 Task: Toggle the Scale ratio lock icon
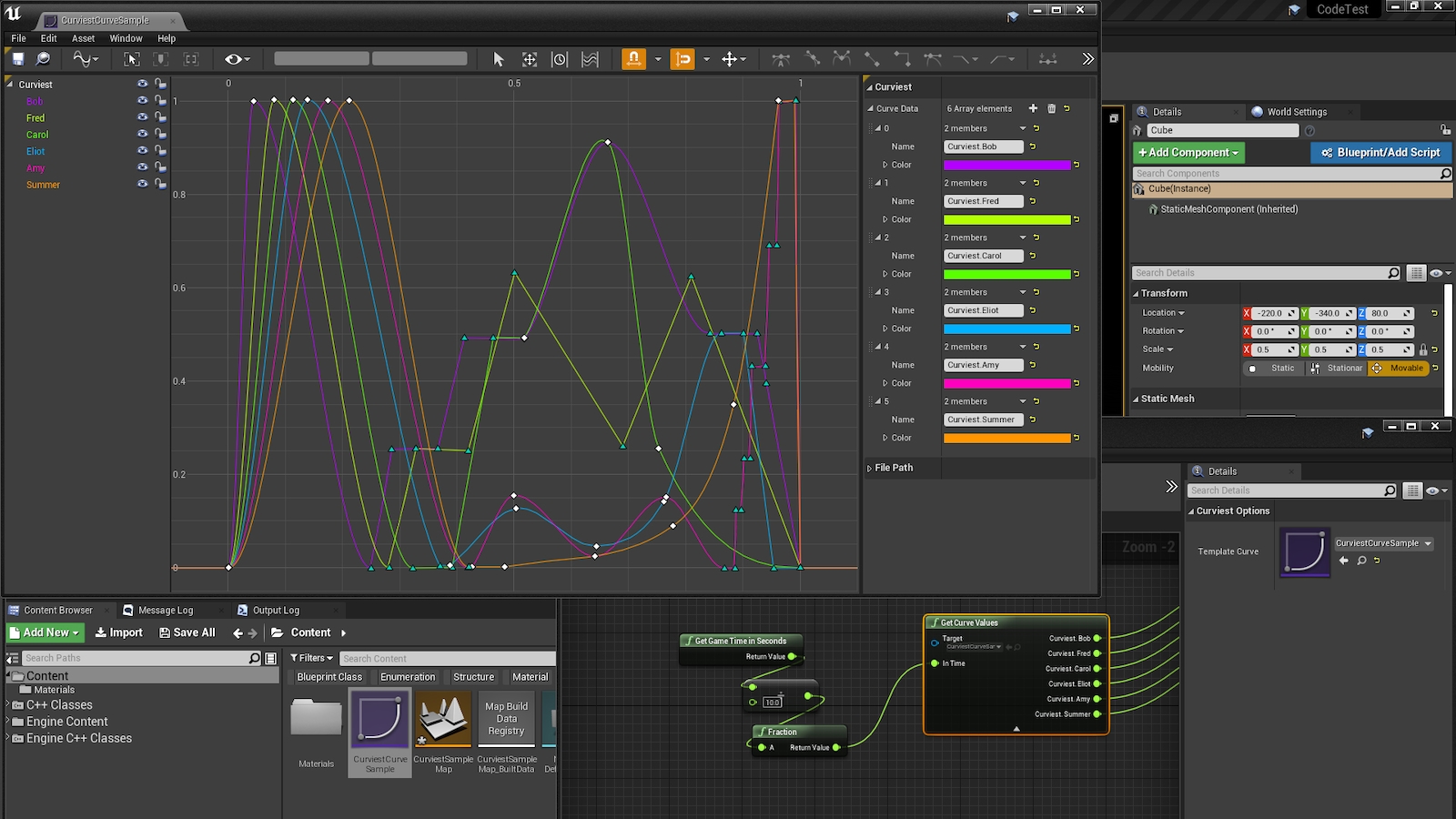[1422, 349]
